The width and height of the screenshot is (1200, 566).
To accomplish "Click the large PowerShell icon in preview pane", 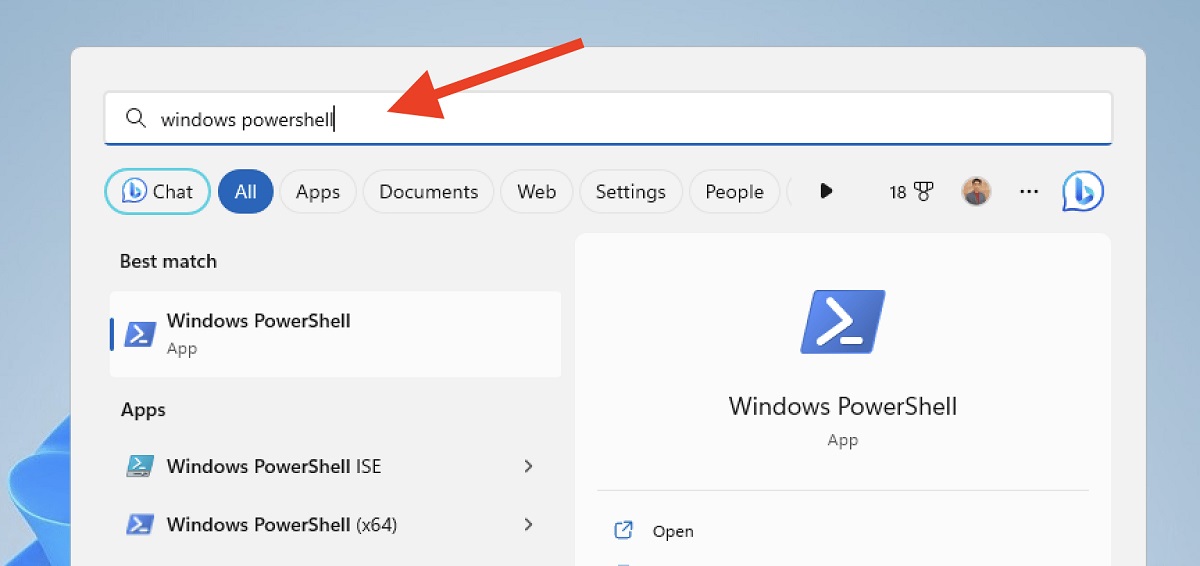I will tap(843, 321).
